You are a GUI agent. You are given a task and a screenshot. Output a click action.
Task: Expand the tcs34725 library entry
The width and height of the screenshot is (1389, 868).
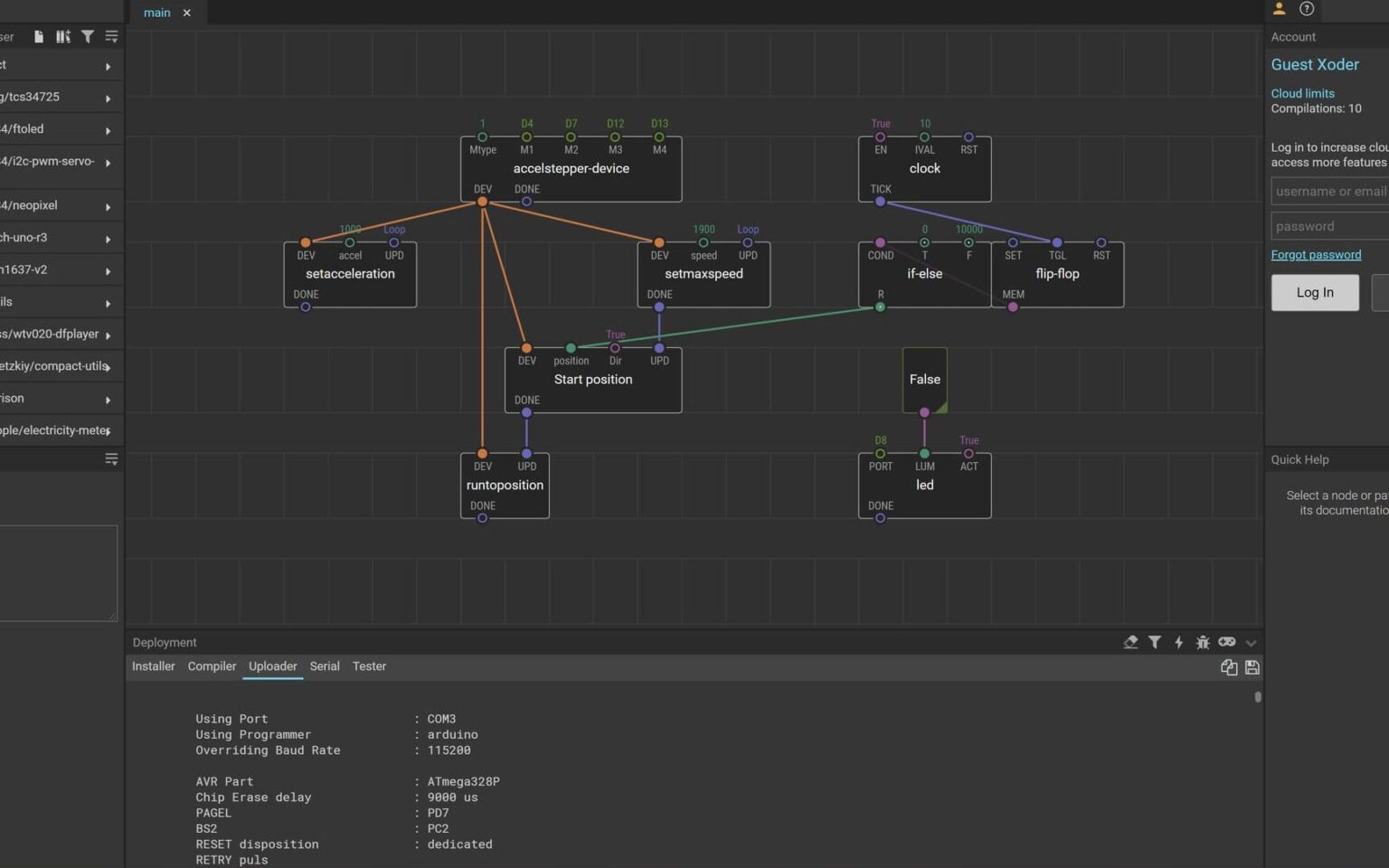[x=108, y=98]
